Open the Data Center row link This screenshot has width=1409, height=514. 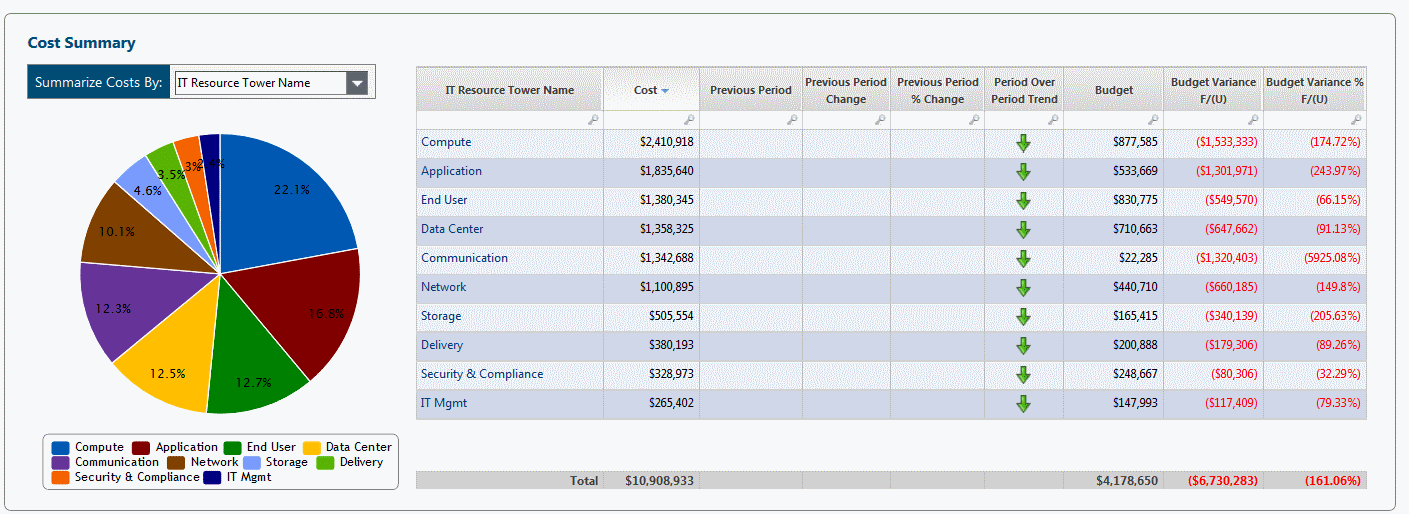pos(452,229)
